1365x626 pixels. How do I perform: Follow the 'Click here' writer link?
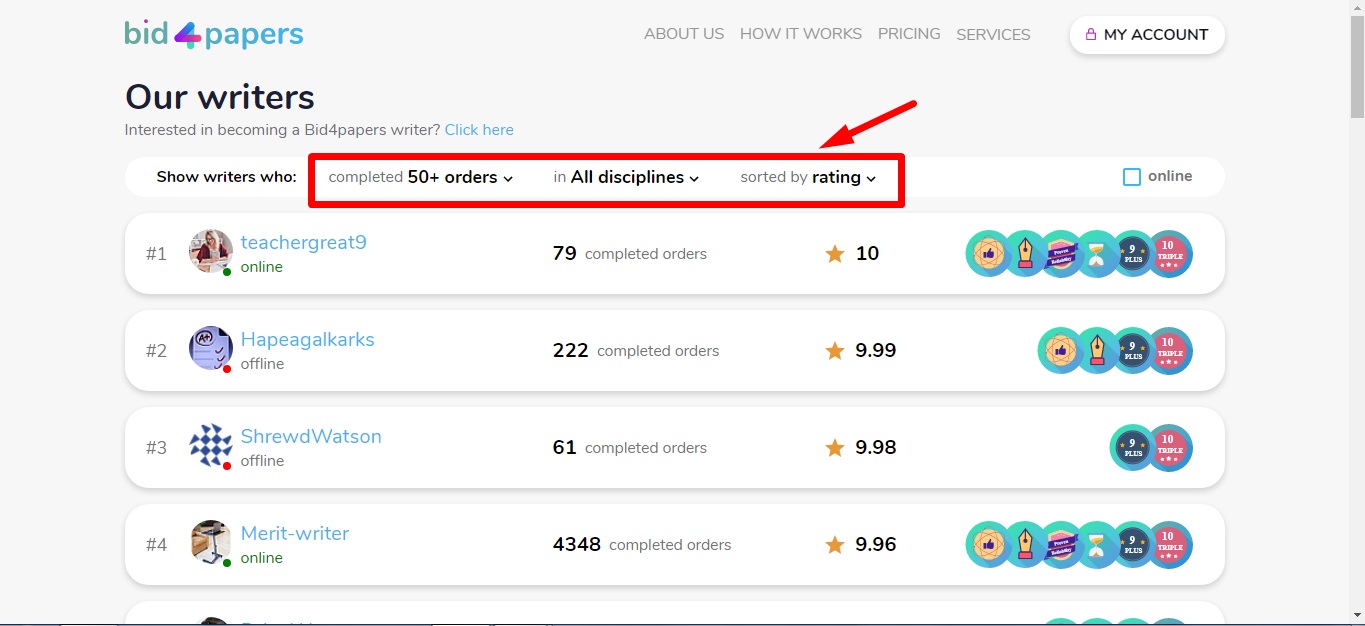pos(479,130)
